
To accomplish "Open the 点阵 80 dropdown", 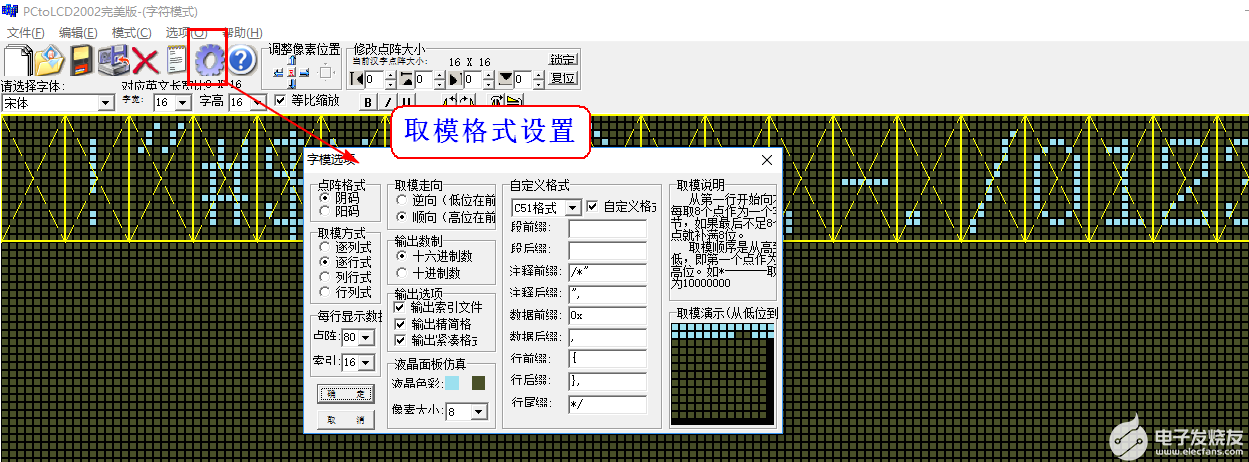I will tap(366, 338).
